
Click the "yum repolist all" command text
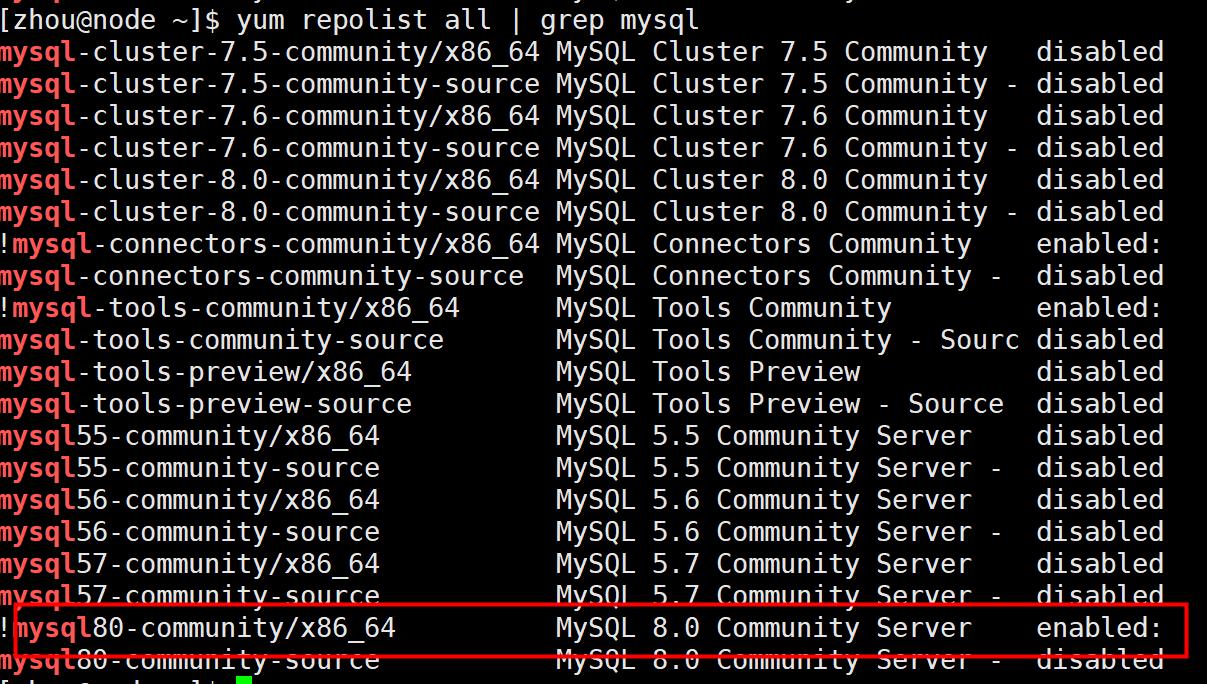pos(364,19)
